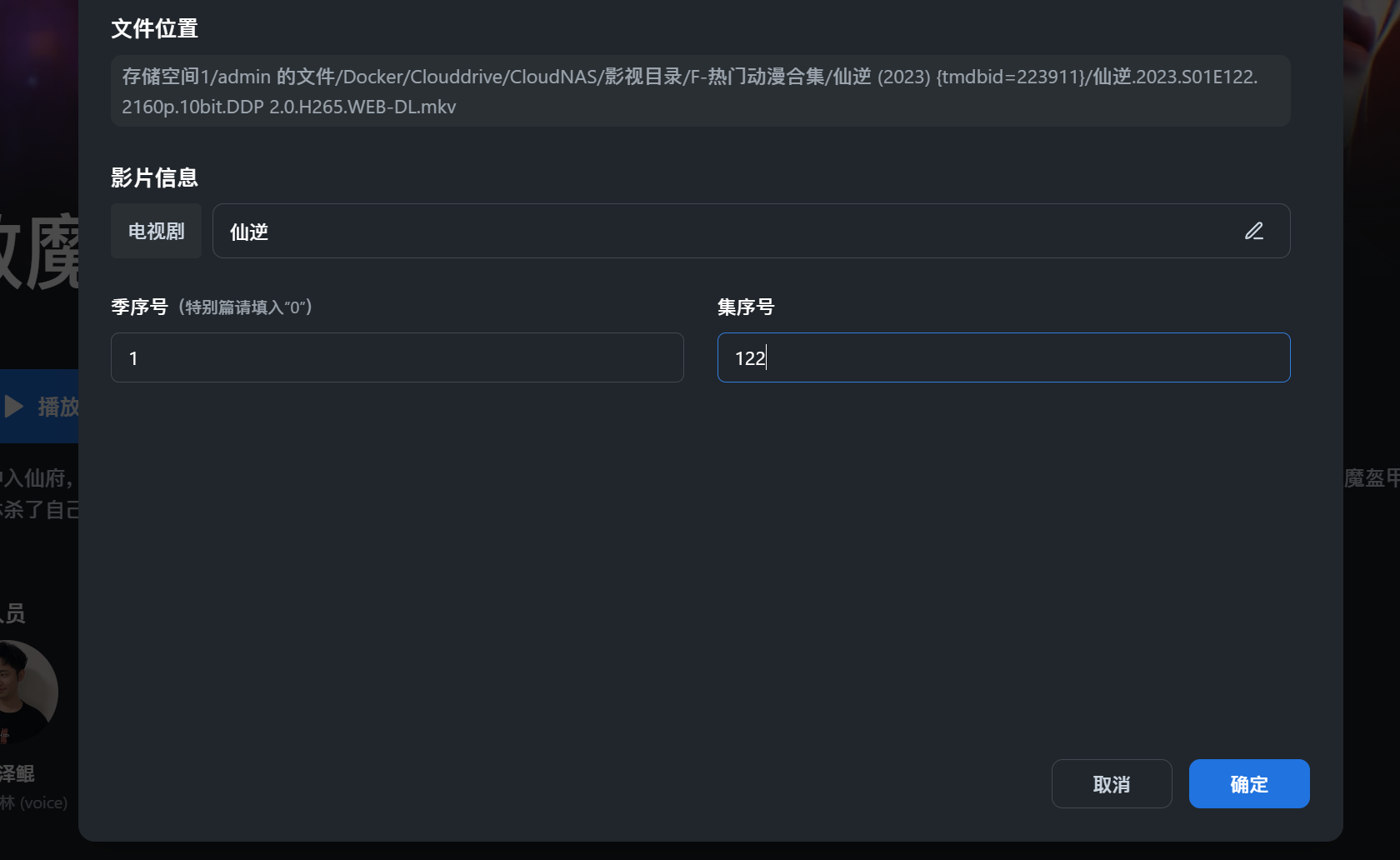Click the season number field showing 1
The height and width of the screenshot is (860, 1400).
397,357
